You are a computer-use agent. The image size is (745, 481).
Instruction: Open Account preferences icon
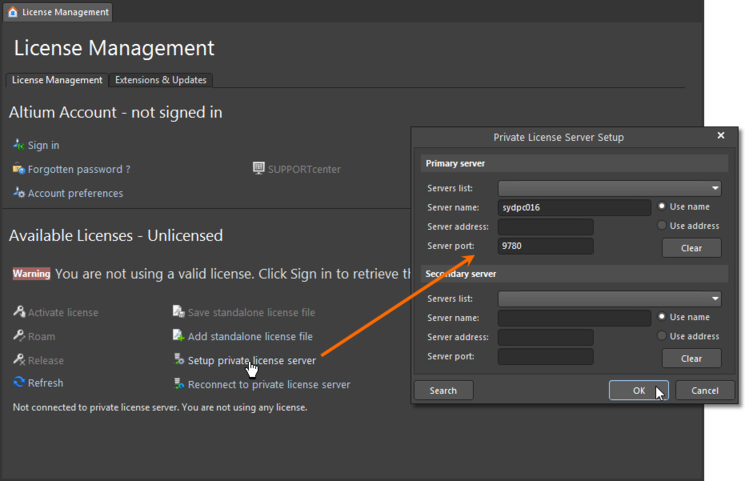click(x=18, y=194)
